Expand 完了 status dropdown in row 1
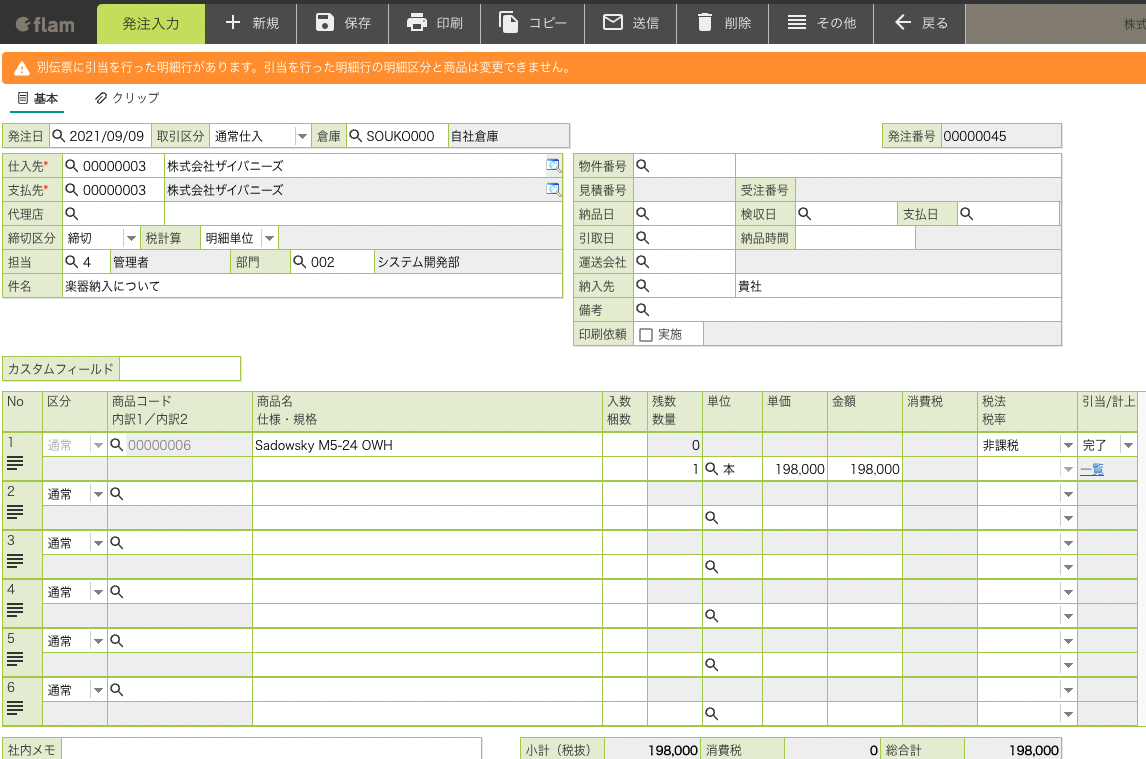Screen dimensions: 1146x759 (1128, 445)
